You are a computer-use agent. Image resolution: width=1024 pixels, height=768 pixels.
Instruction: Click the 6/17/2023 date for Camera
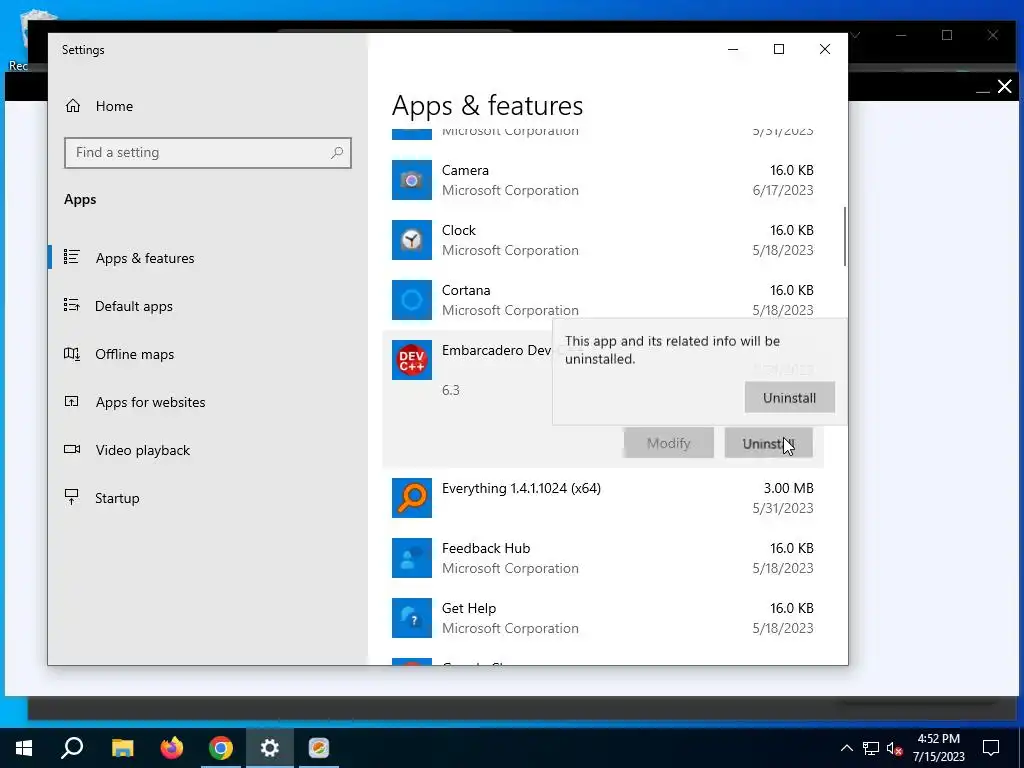782,191
